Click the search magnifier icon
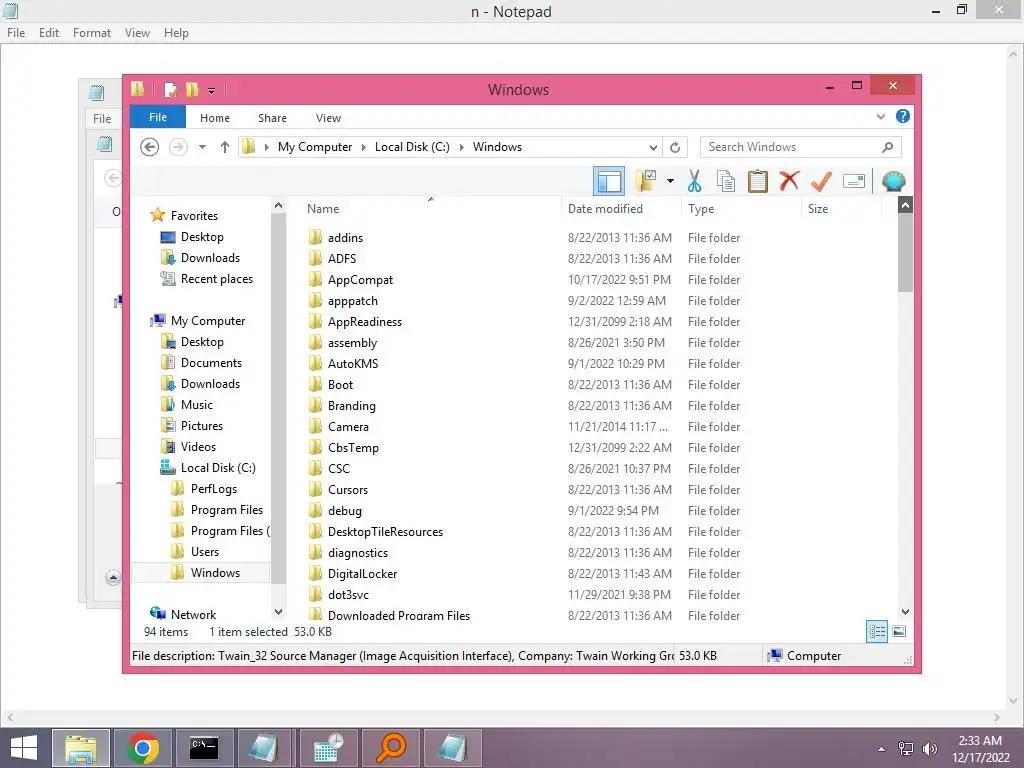Image resolution: width=1024 pixels, height=768 pixels. tap(887, 148)
